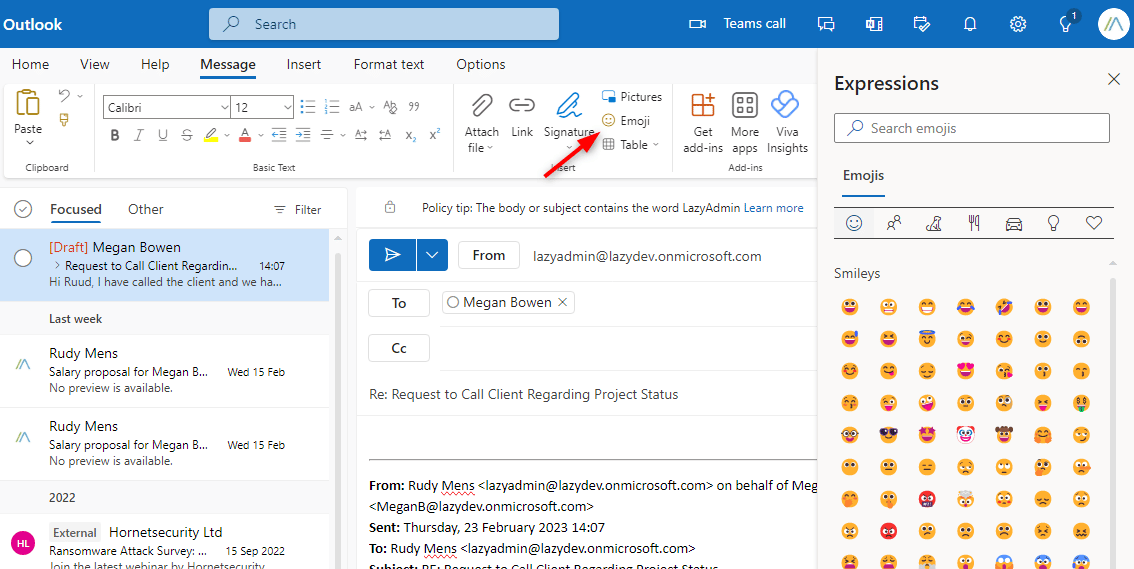This screenshot has width=1134, height=569.
Task: Open More apps
Action: [x=744, y=122]
